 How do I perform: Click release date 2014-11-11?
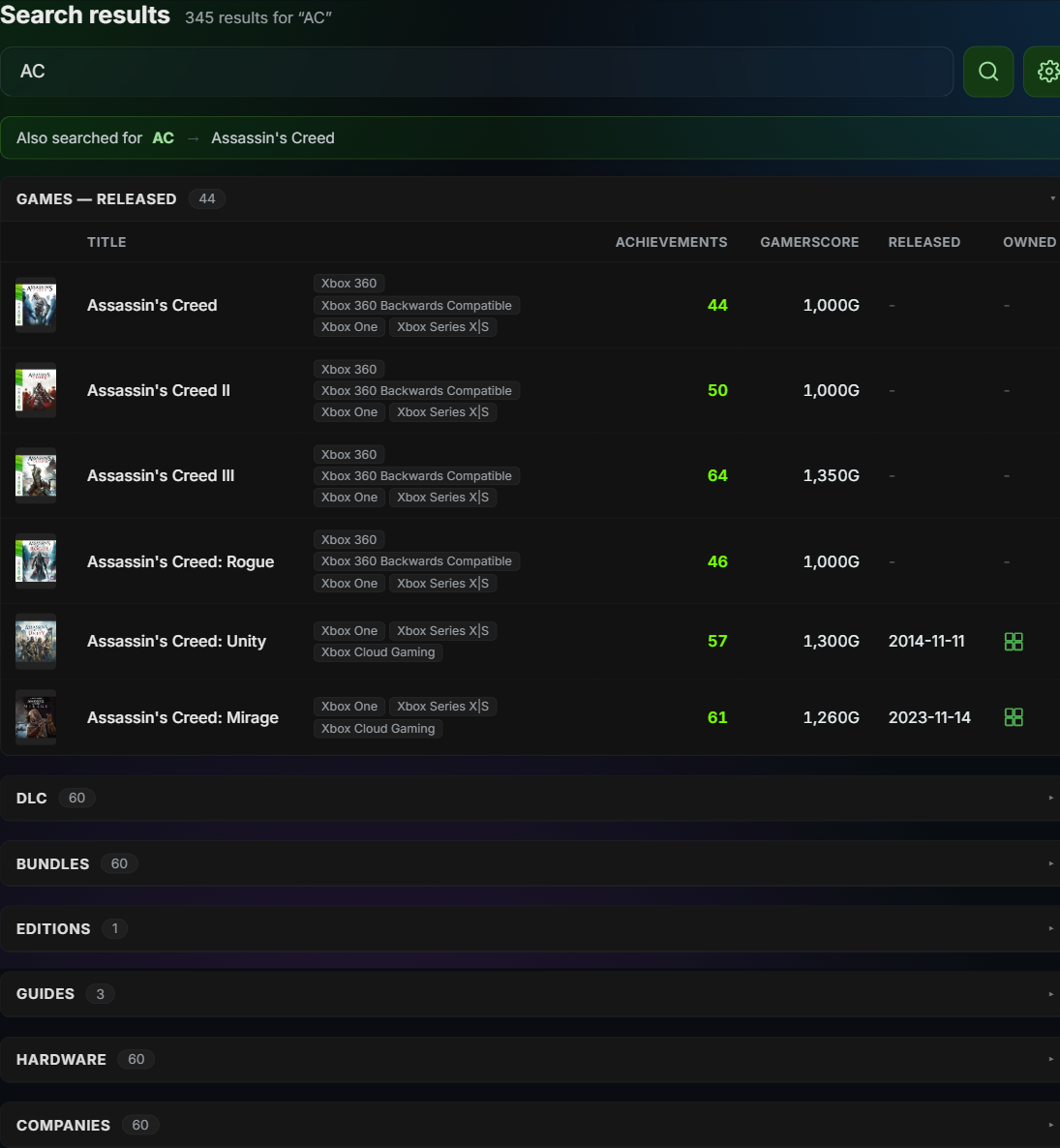[926, 642]
